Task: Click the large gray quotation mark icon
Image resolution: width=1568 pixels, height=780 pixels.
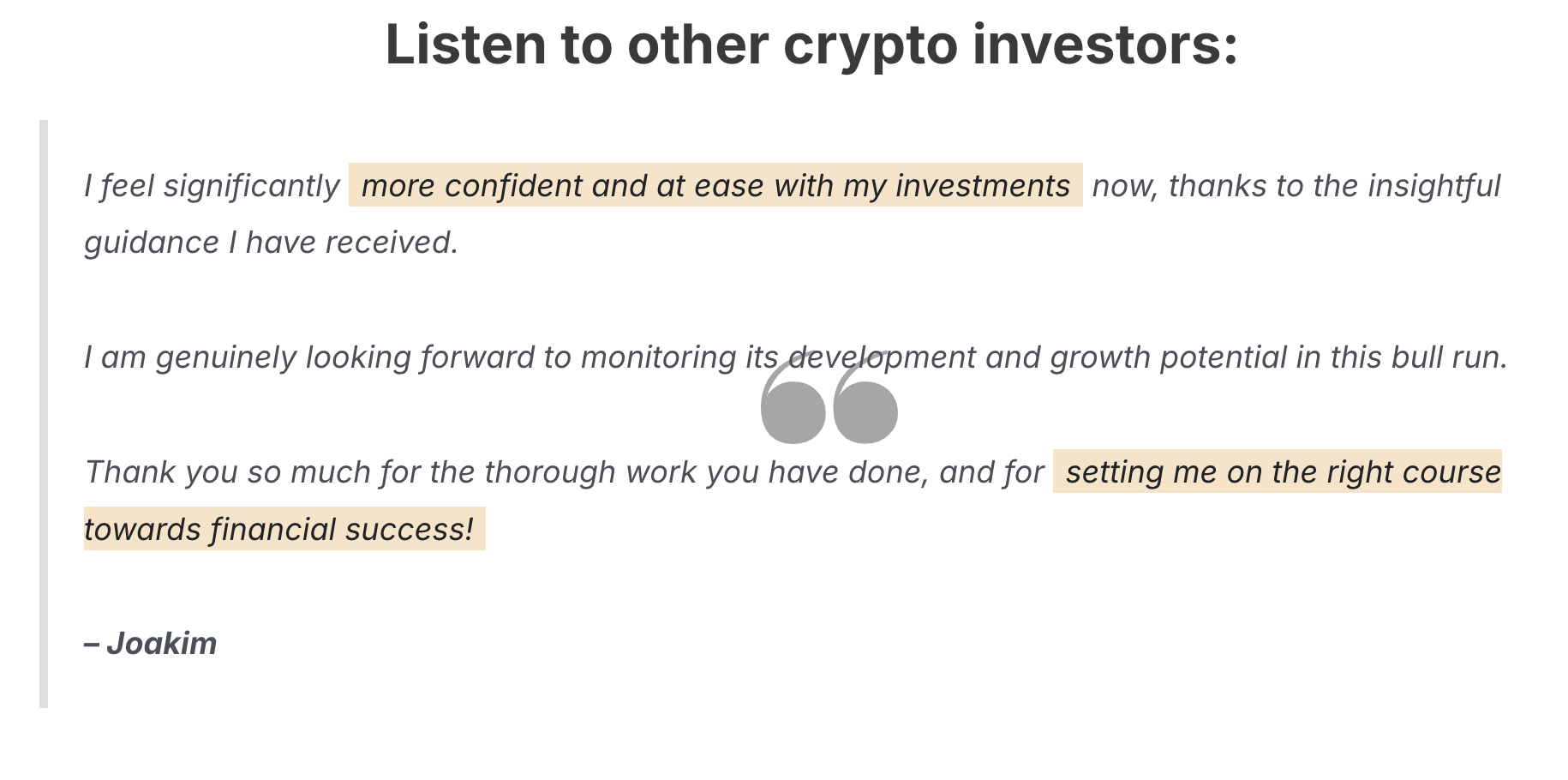Action: tap(829, 397)
